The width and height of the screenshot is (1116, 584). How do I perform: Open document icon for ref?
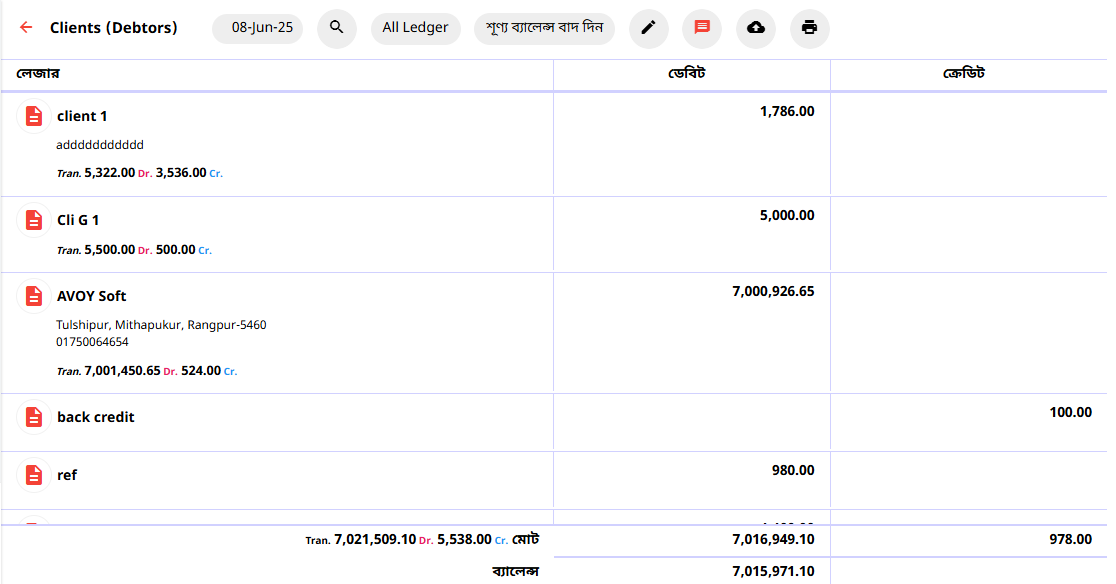(x=33, y=475)
